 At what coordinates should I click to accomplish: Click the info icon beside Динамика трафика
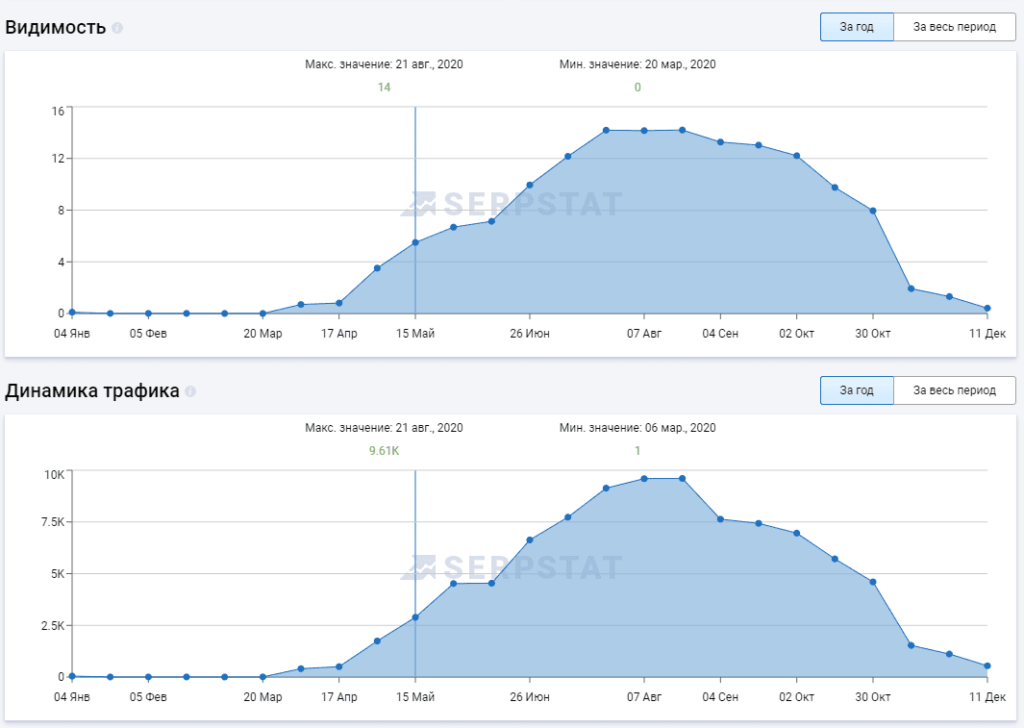point(190,391)
